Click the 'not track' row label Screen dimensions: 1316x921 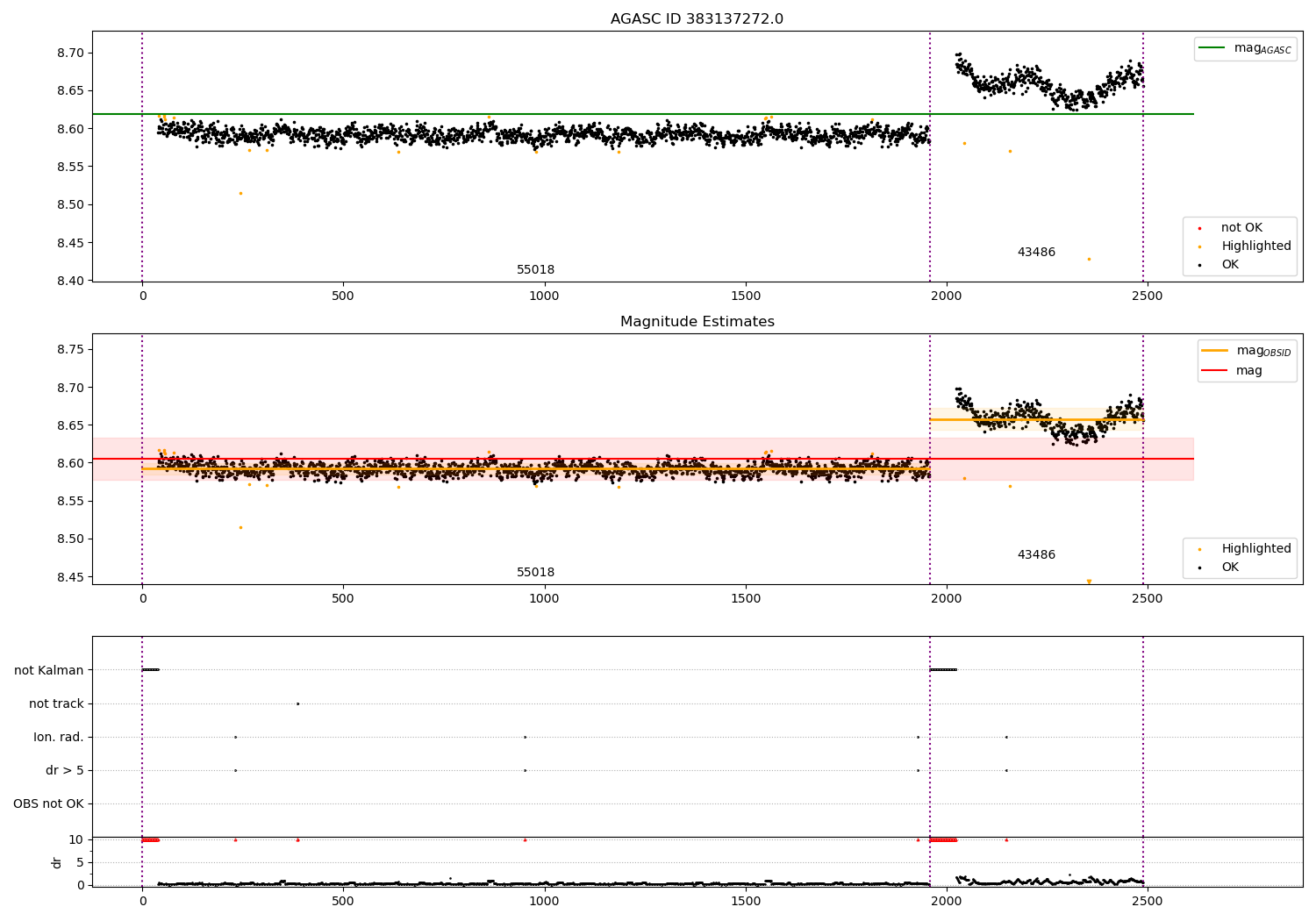tap(56, 703)
